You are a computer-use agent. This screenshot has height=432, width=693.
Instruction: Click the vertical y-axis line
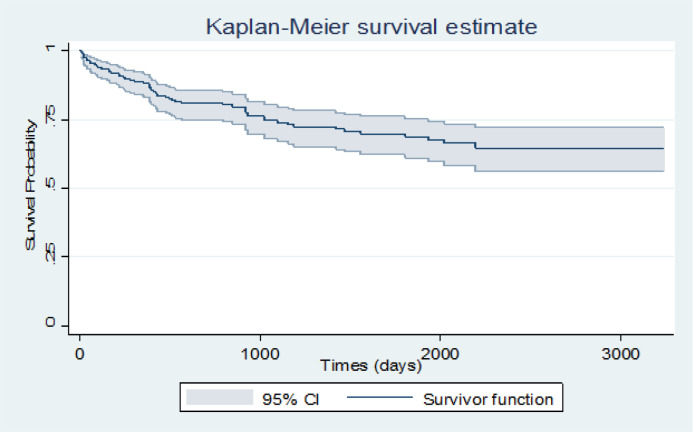(x=68, y=200)
